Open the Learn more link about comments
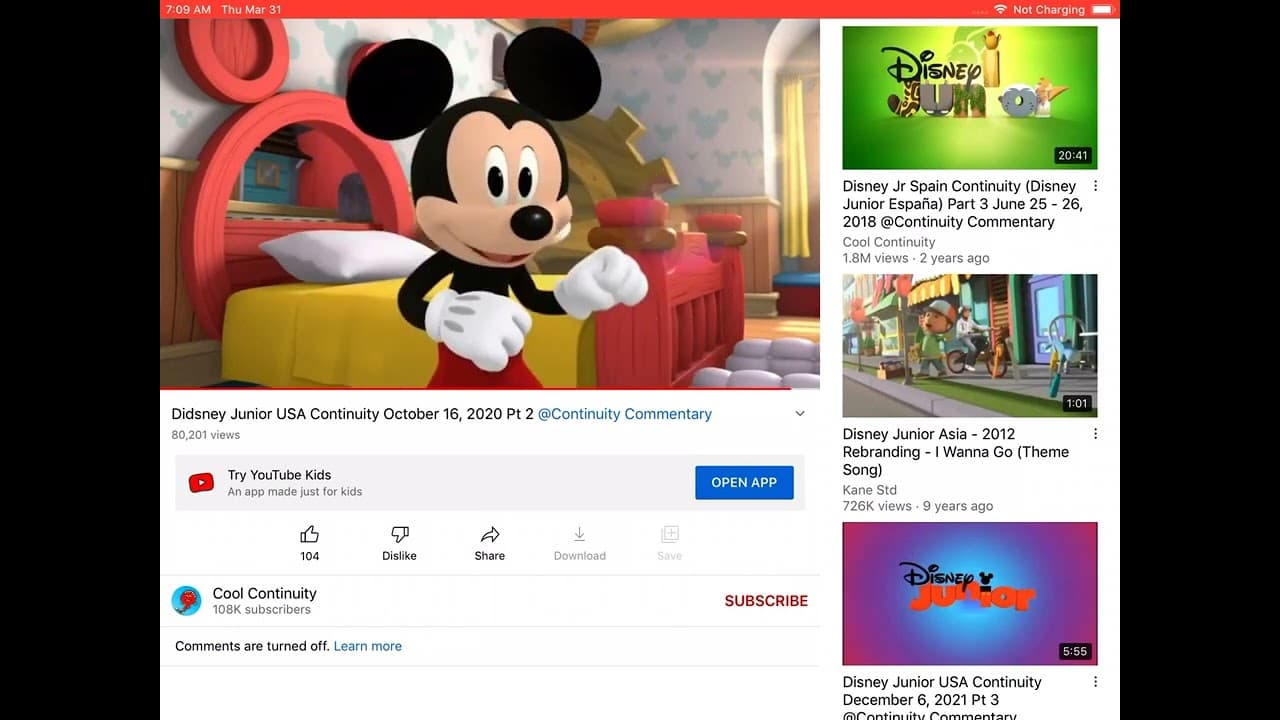 [368, 646]
